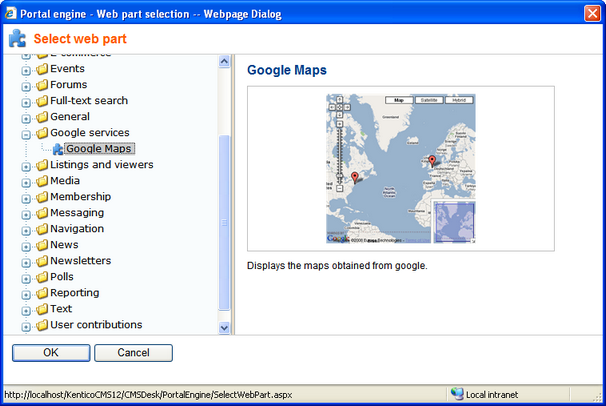Select the Google services category label
The image size is (606, 406).
(x=90, y=133)
